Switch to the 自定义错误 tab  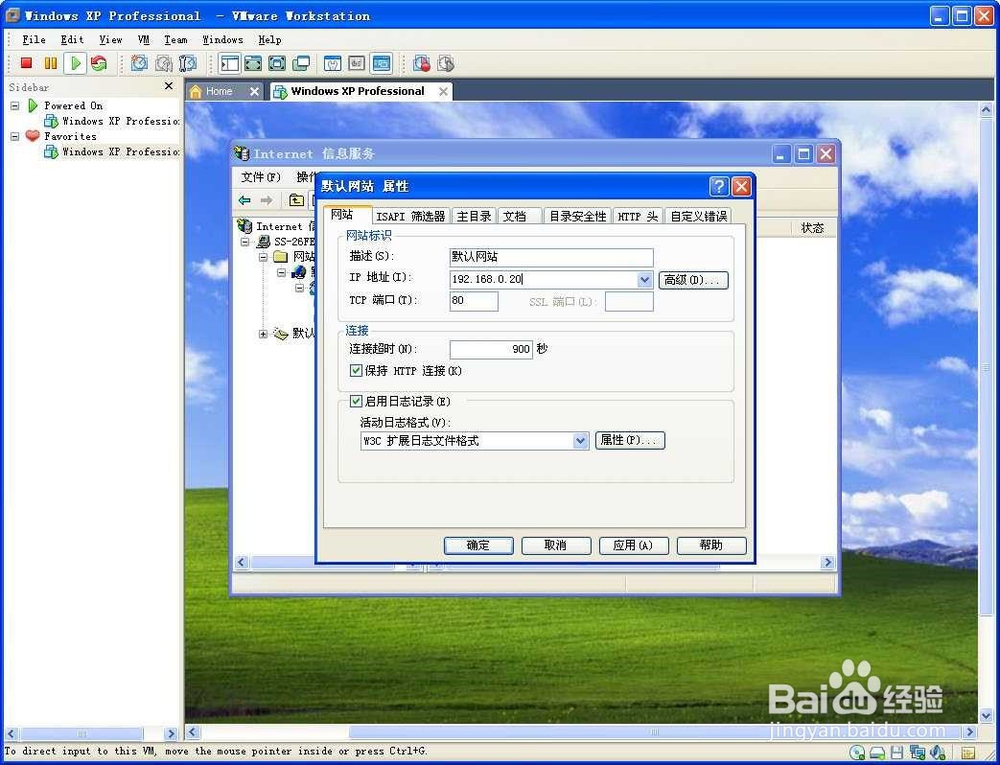[x=698, y=216]
